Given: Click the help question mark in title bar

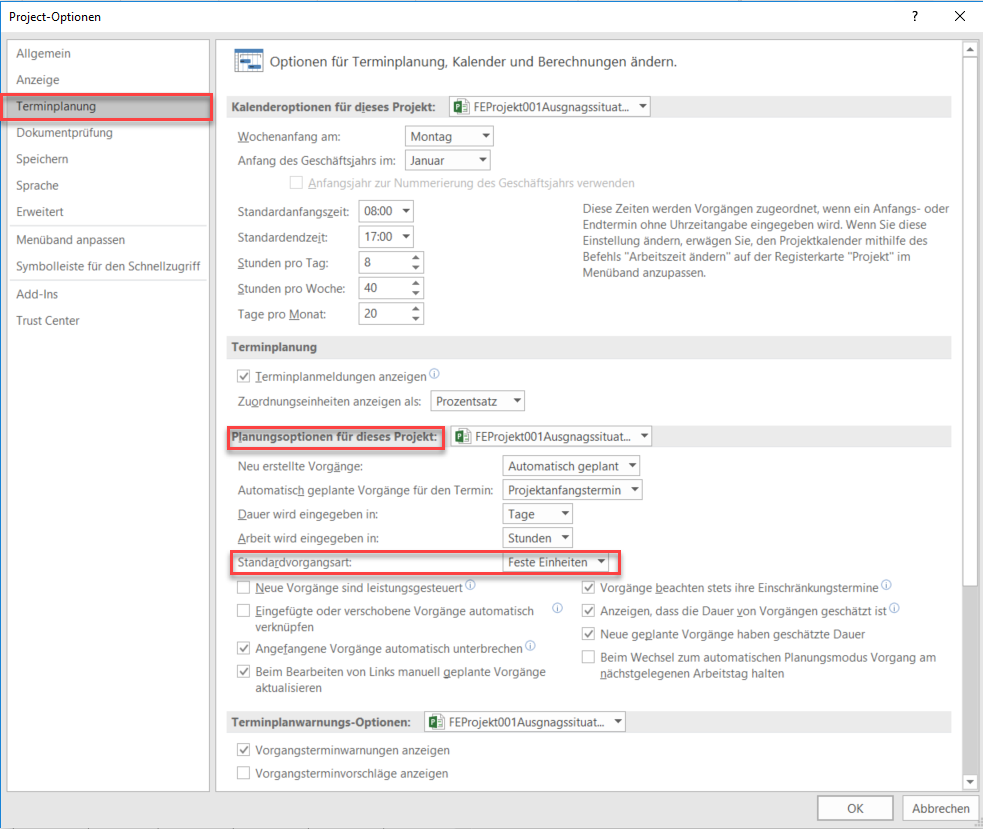Looking at the screenshot, I should pos(914,17).
